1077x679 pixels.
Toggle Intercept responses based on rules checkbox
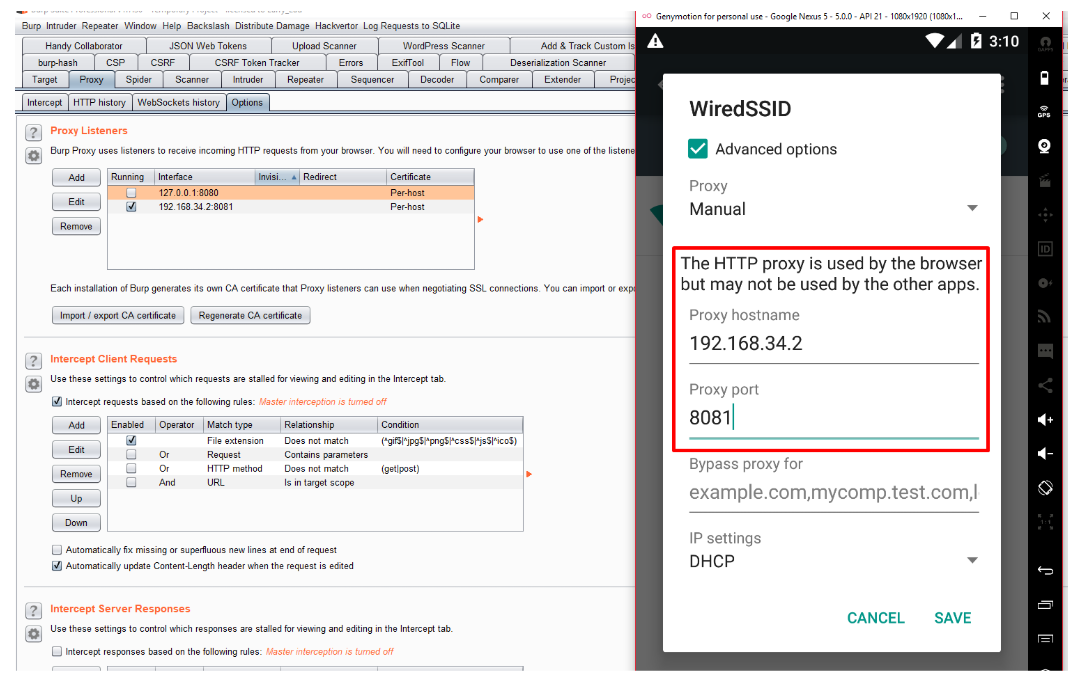pos(57,652)
